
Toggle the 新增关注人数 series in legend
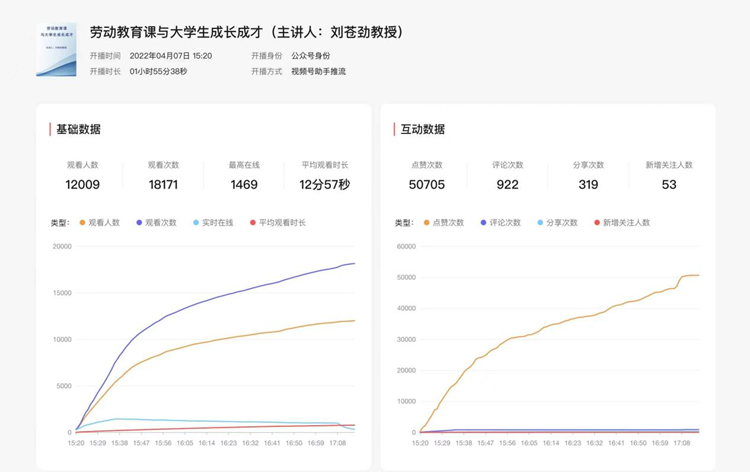(x=625, y=222)
